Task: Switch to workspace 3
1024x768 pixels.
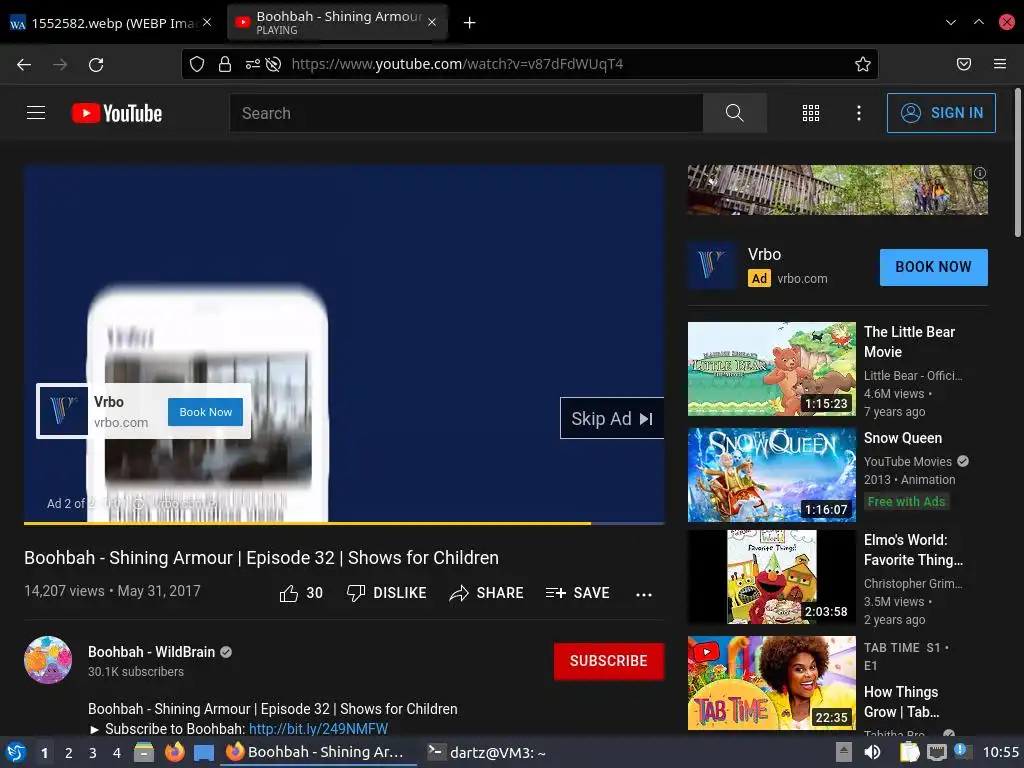Action: [x=93, y=753]
